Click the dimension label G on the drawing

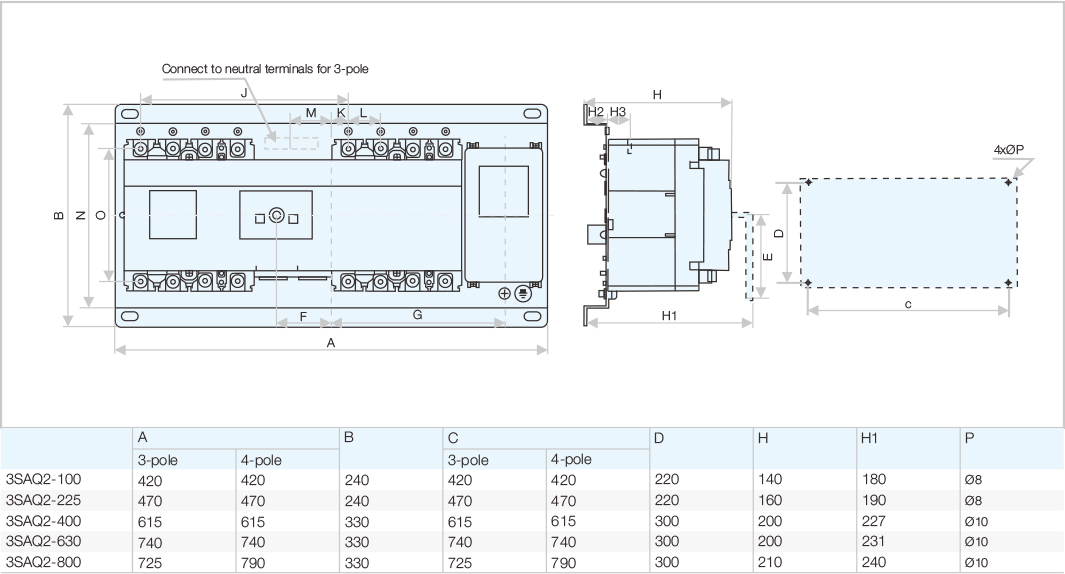(417, 315)
